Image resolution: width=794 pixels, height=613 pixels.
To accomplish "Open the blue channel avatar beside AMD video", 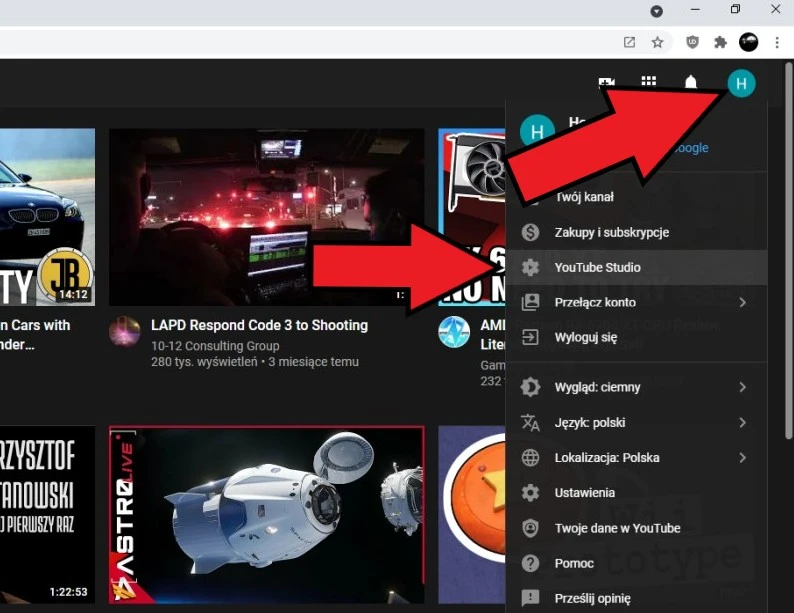I will 454,332.
